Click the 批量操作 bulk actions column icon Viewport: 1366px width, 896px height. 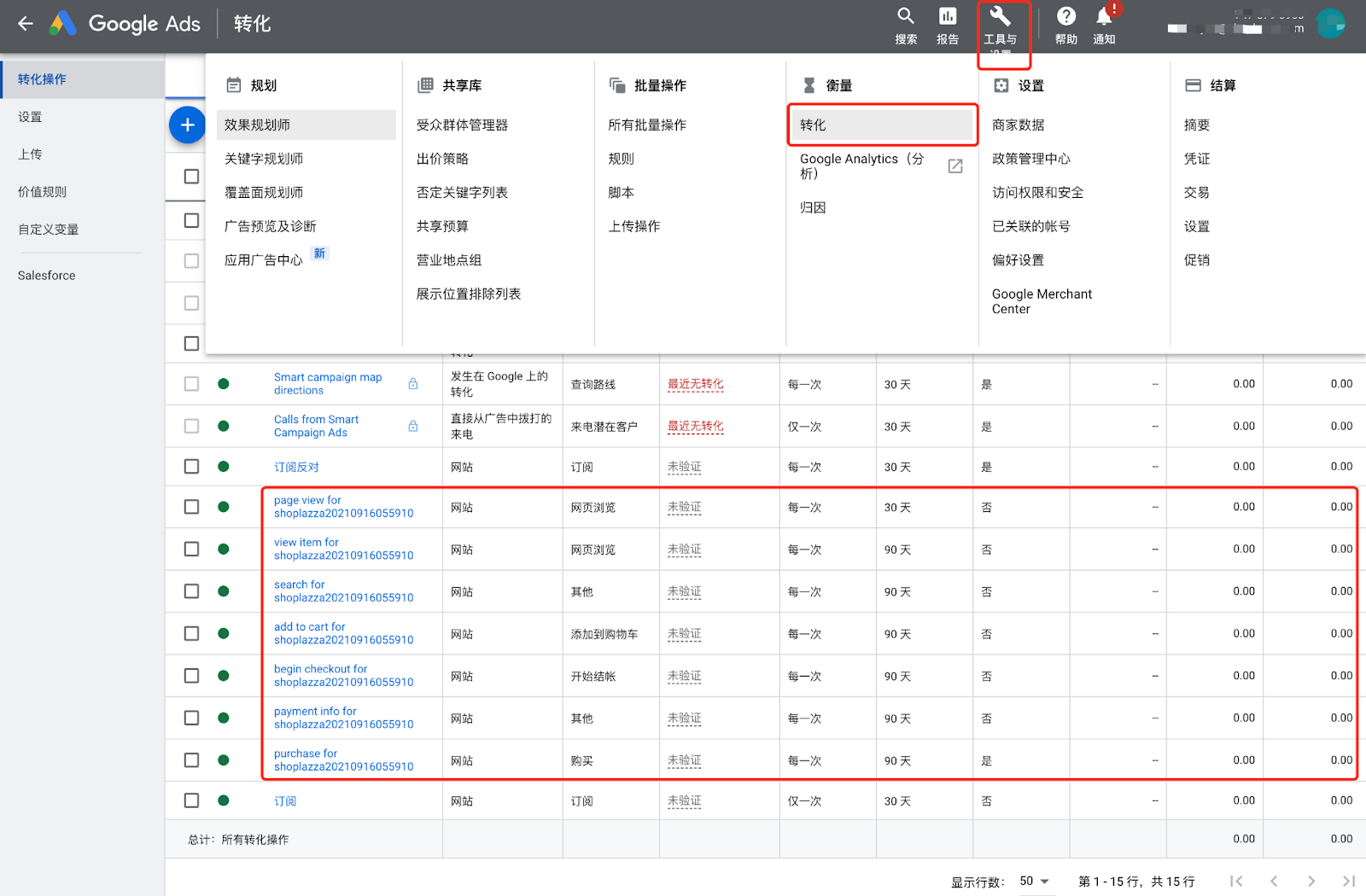tap(617, 85)
